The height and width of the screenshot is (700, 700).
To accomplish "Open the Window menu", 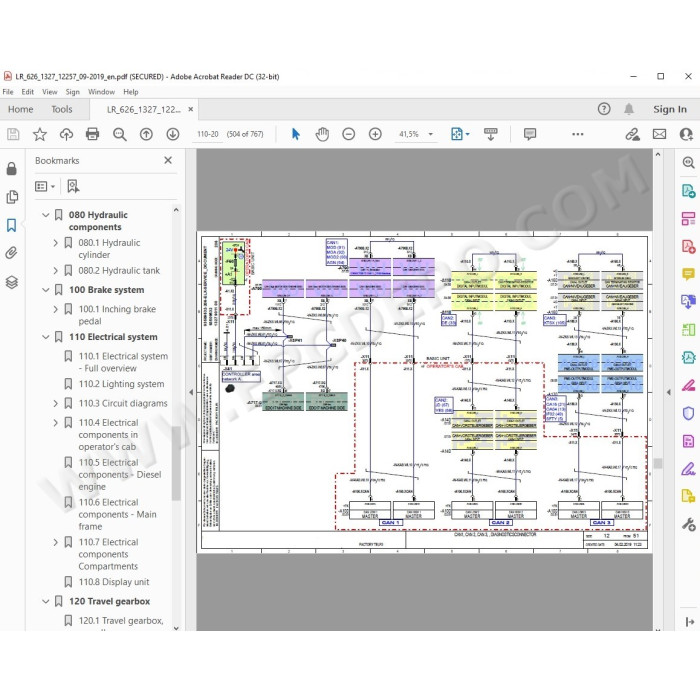I will [101, 92].
